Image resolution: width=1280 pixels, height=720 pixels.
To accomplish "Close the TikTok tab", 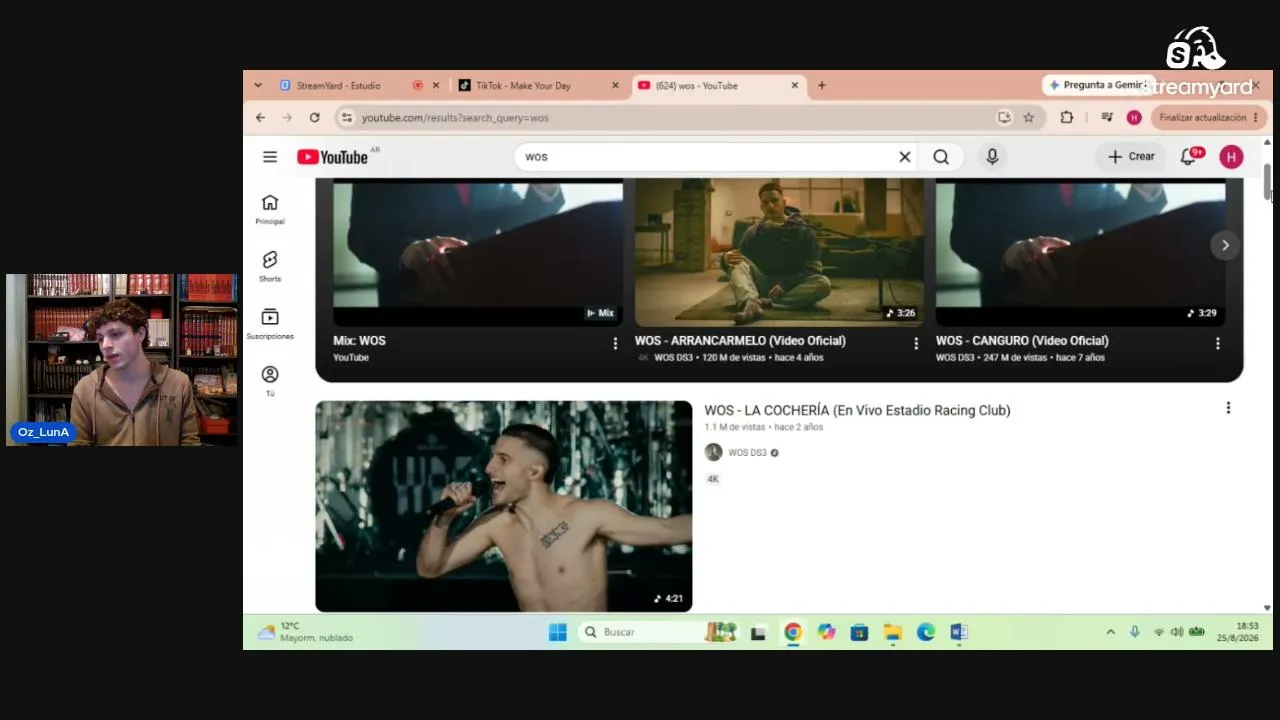I will (615, 86).
